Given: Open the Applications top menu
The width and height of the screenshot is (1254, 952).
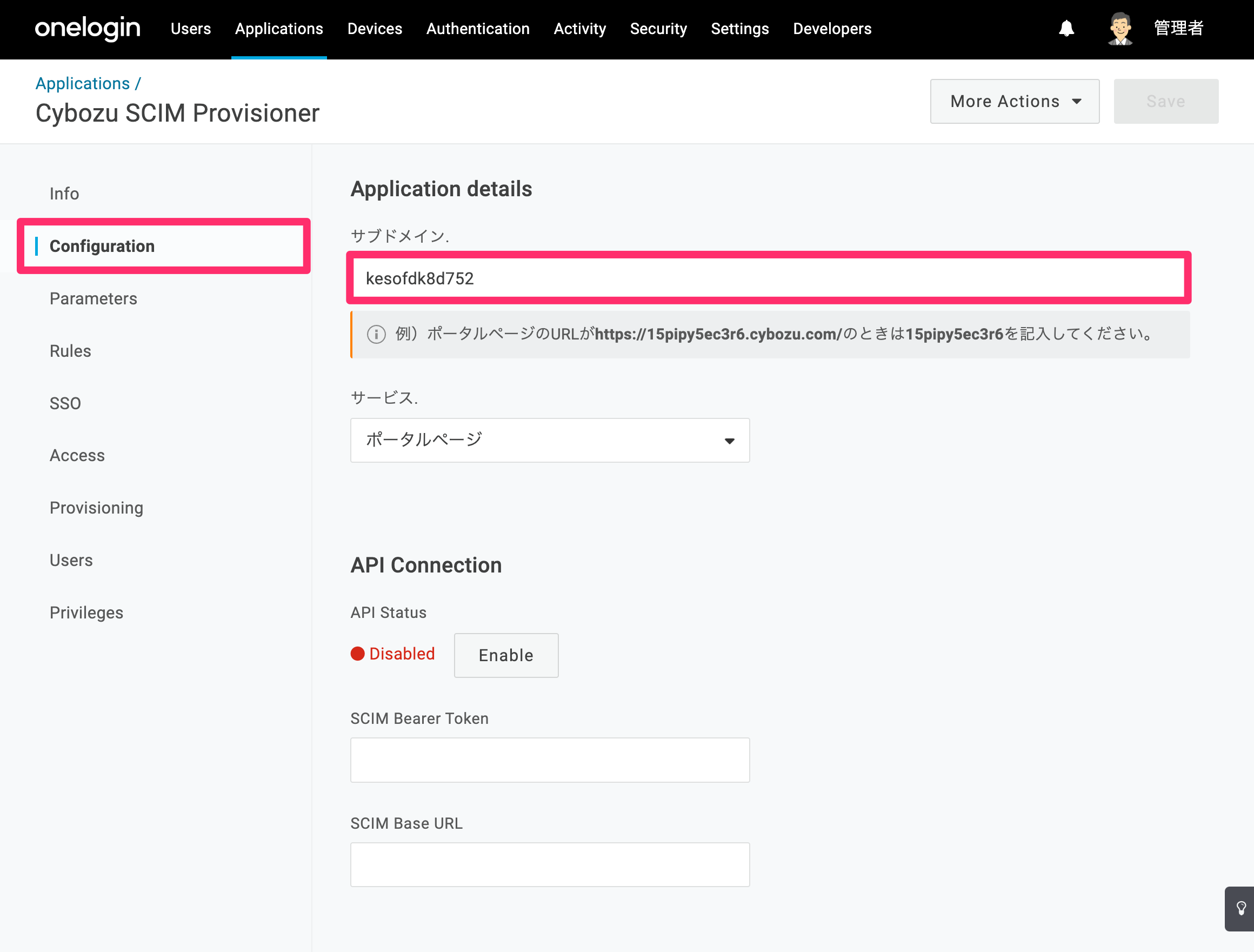Looking at the screenshot, I should 279,28.
